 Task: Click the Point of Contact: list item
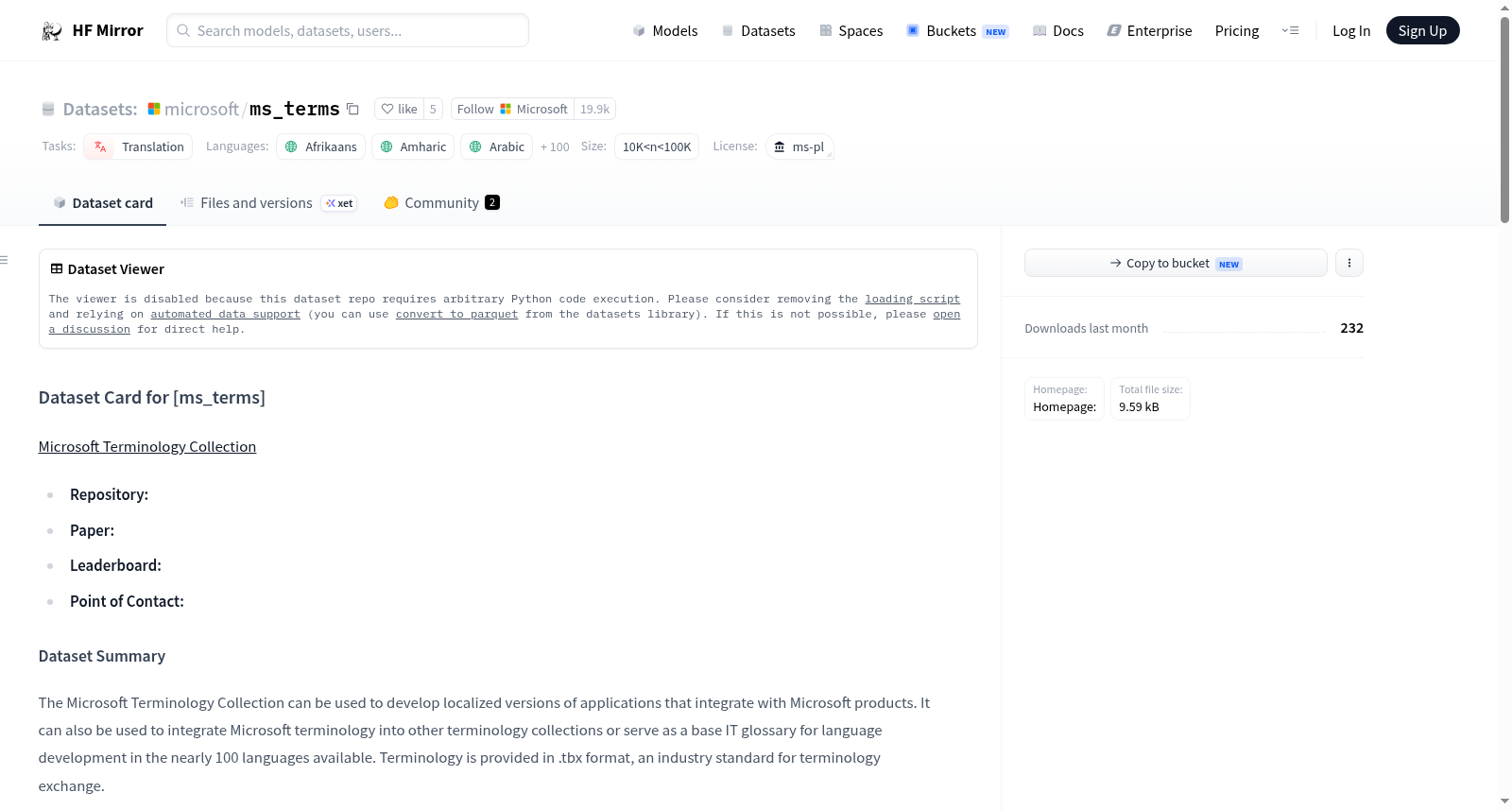tap(127, 602)
